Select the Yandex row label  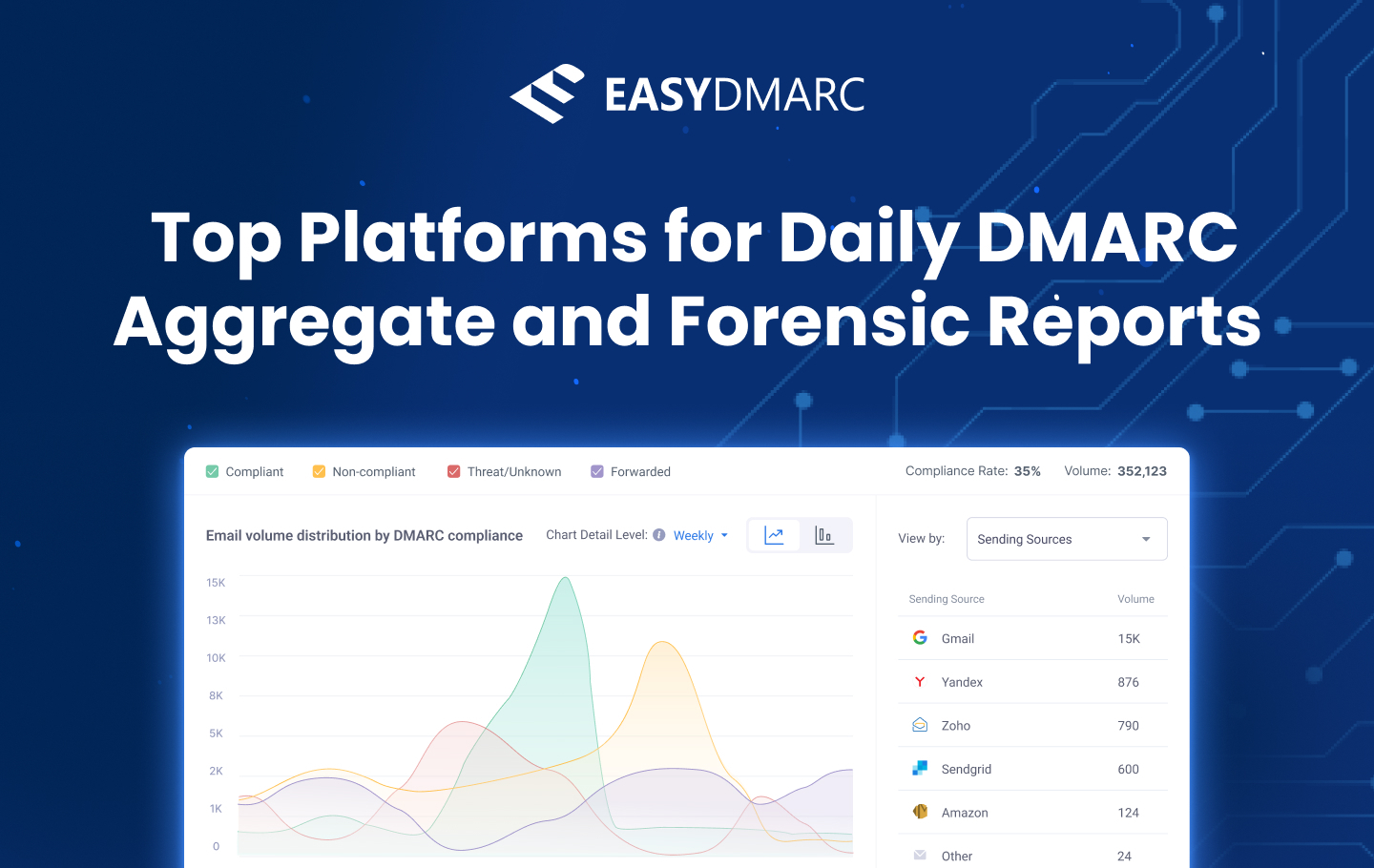coord(962,682)
